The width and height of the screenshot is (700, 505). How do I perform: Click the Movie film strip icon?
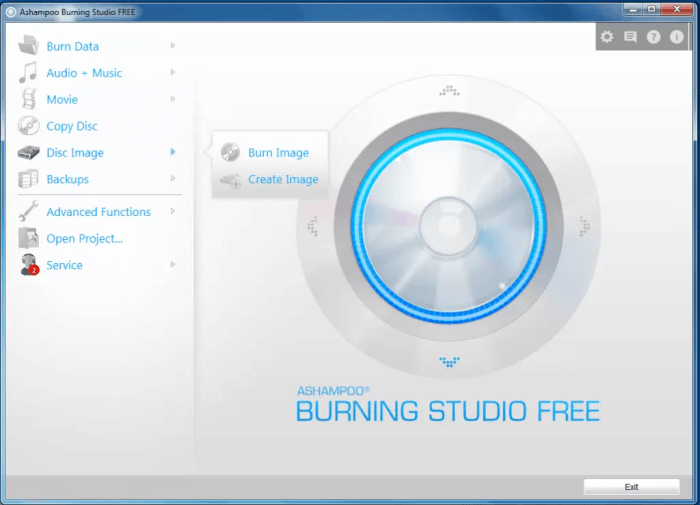(29, 99)
